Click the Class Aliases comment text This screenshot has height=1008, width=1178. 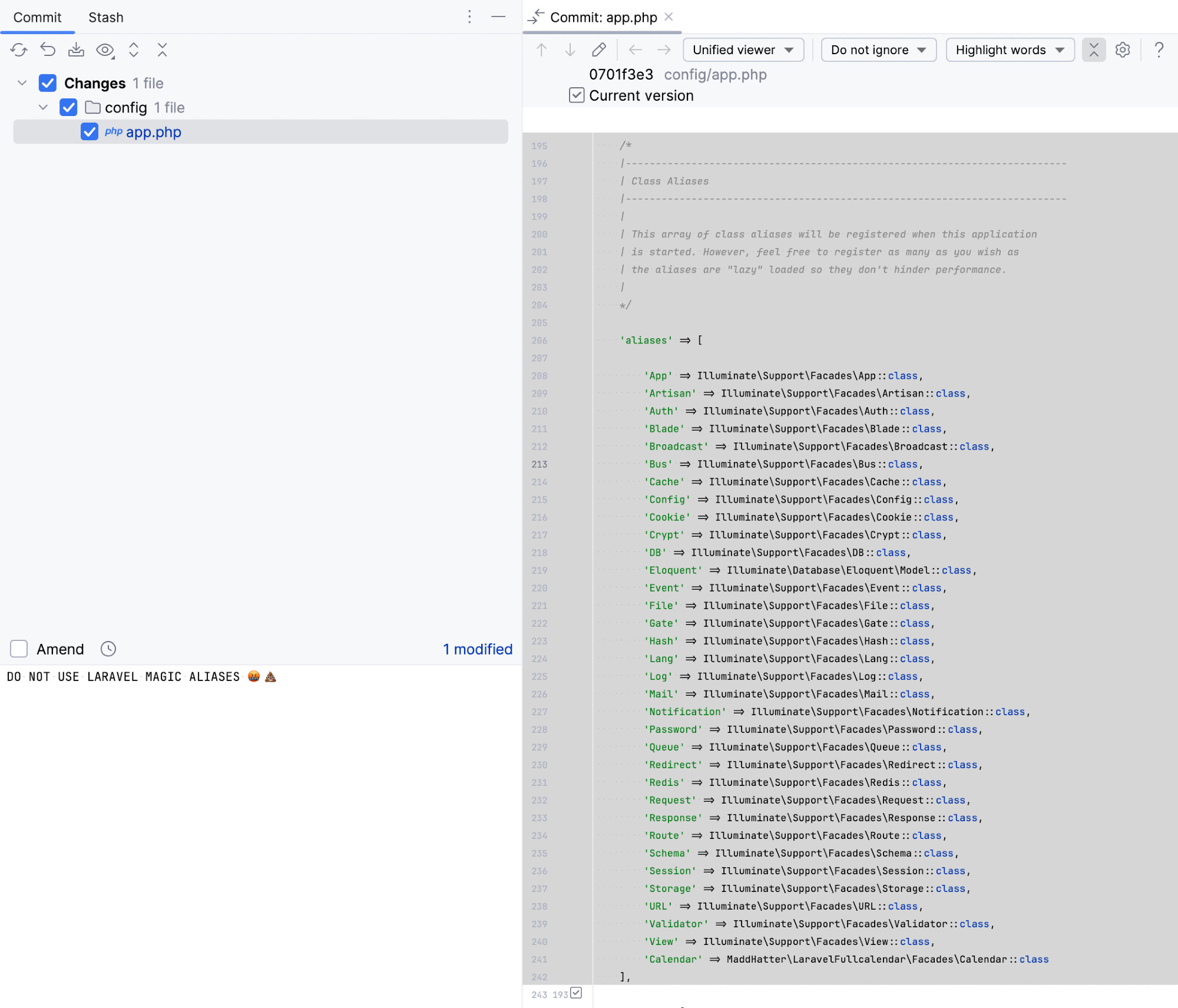click(670, 181)
